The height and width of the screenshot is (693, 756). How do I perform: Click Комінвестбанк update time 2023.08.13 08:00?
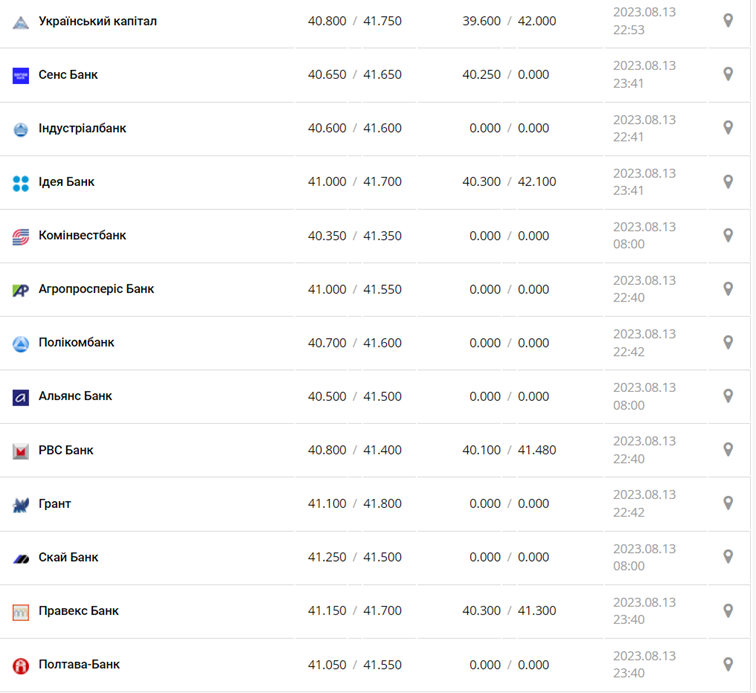(644, 236)
